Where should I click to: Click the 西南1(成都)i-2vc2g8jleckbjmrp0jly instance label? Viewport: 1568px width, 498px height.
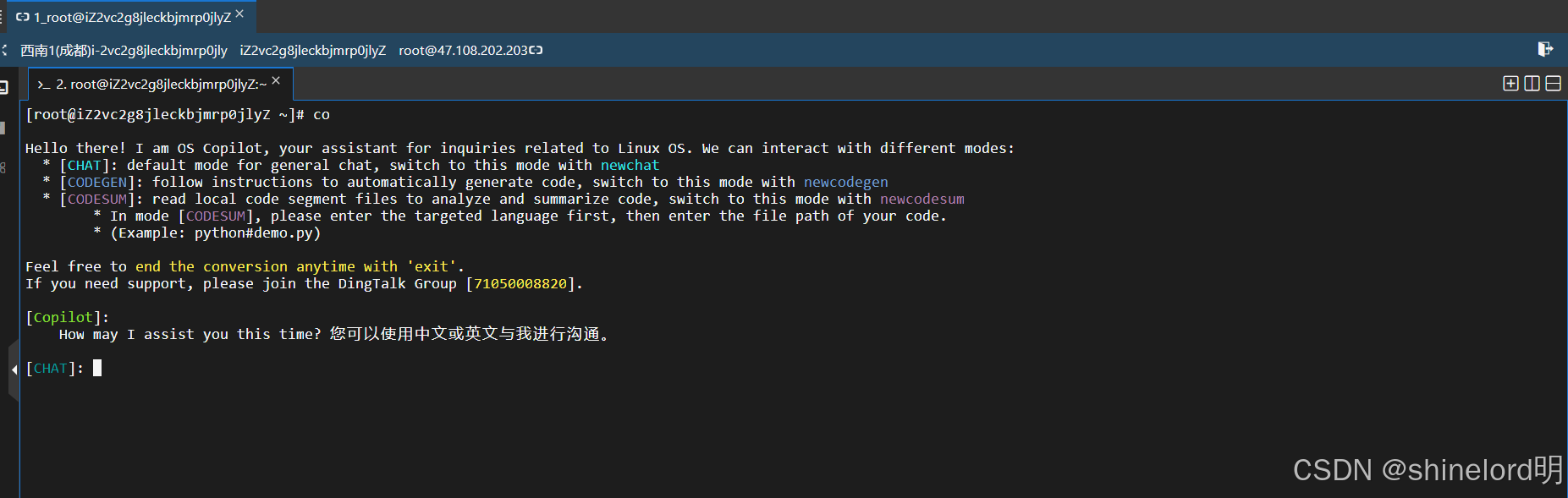[x=124, y=50]
